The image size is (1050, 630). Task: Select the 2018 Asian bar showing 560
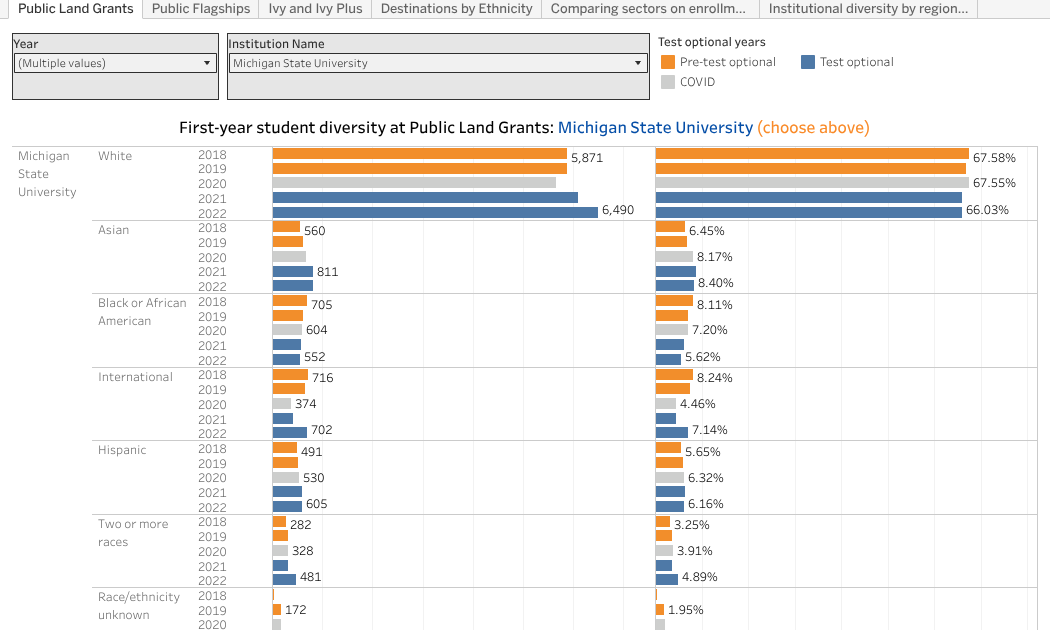tap(285, 230)
